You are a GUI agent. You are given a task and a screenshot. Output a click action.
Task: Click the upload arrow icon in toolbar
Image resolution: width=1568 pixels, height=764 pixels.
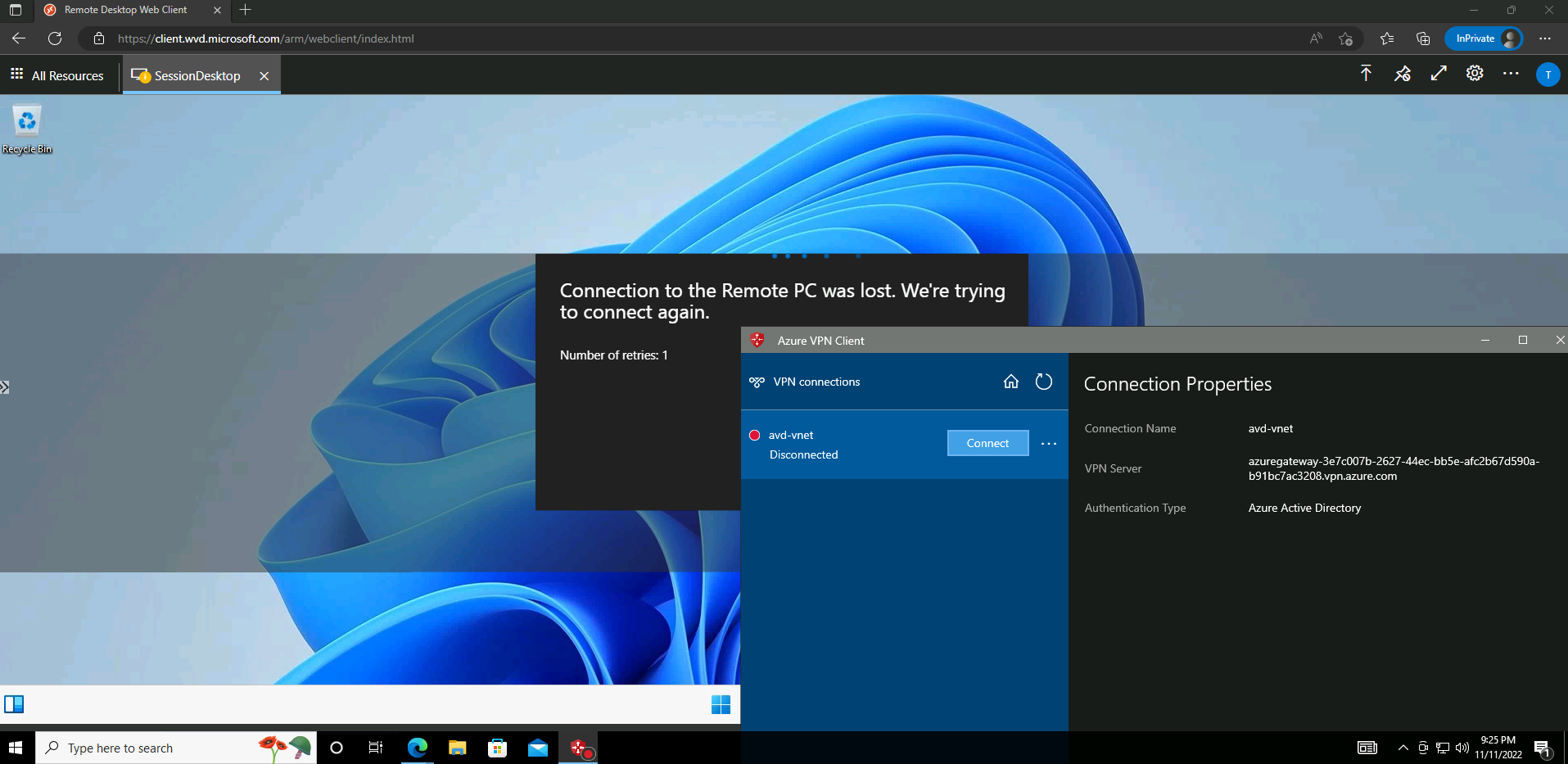click(x=1366, y=74)
